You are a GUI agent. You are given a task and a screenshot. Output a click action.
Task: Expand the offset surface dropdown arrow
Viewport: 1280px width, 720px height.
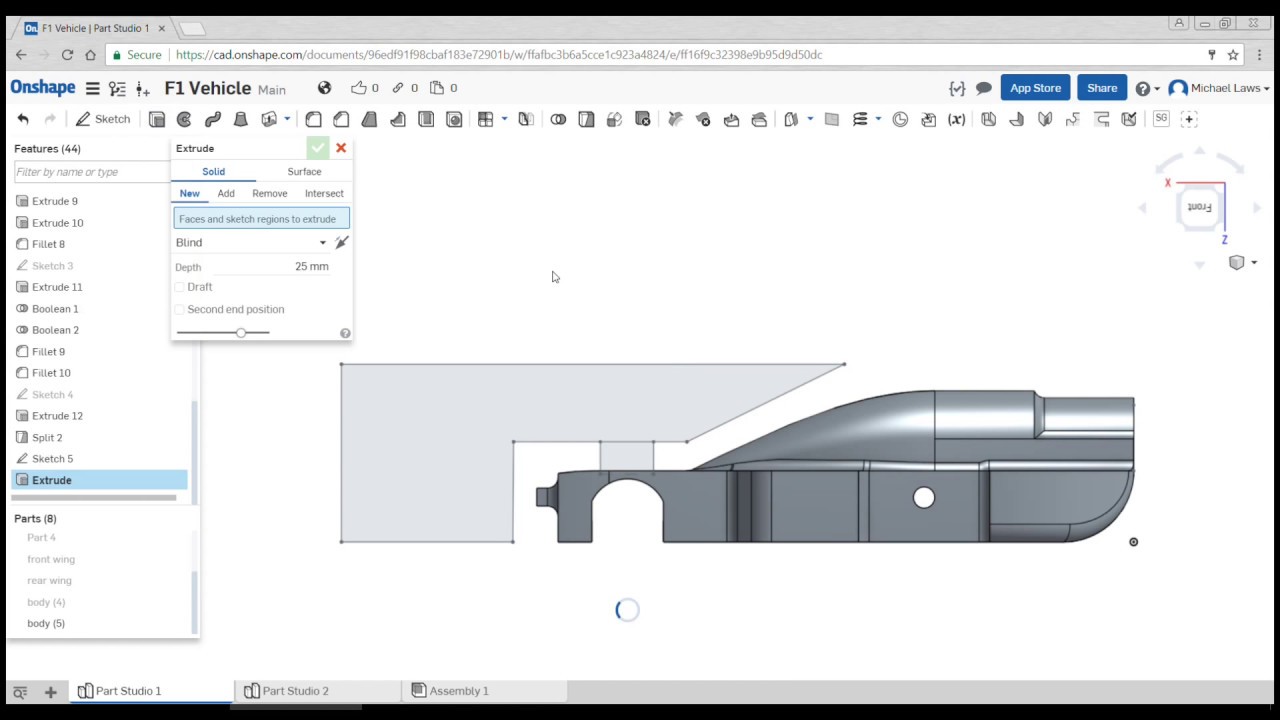[810, 119]
